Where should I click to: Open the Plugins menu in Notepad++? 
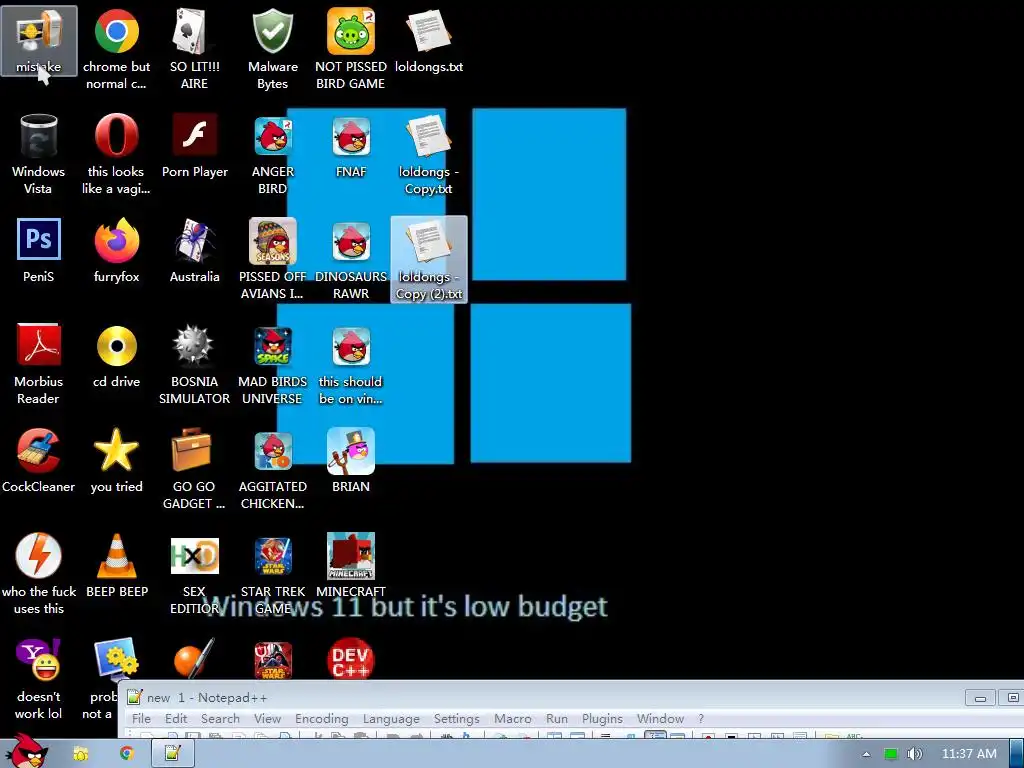[602, 718]
